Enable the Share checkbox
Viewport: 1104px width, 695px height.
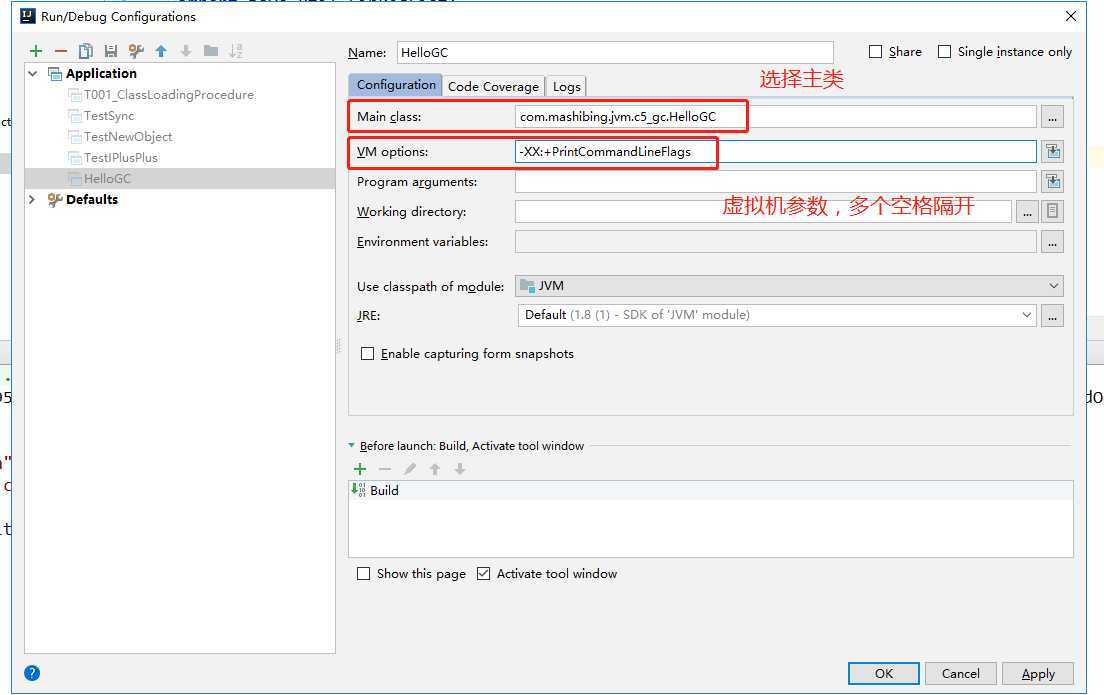[875, 51]
